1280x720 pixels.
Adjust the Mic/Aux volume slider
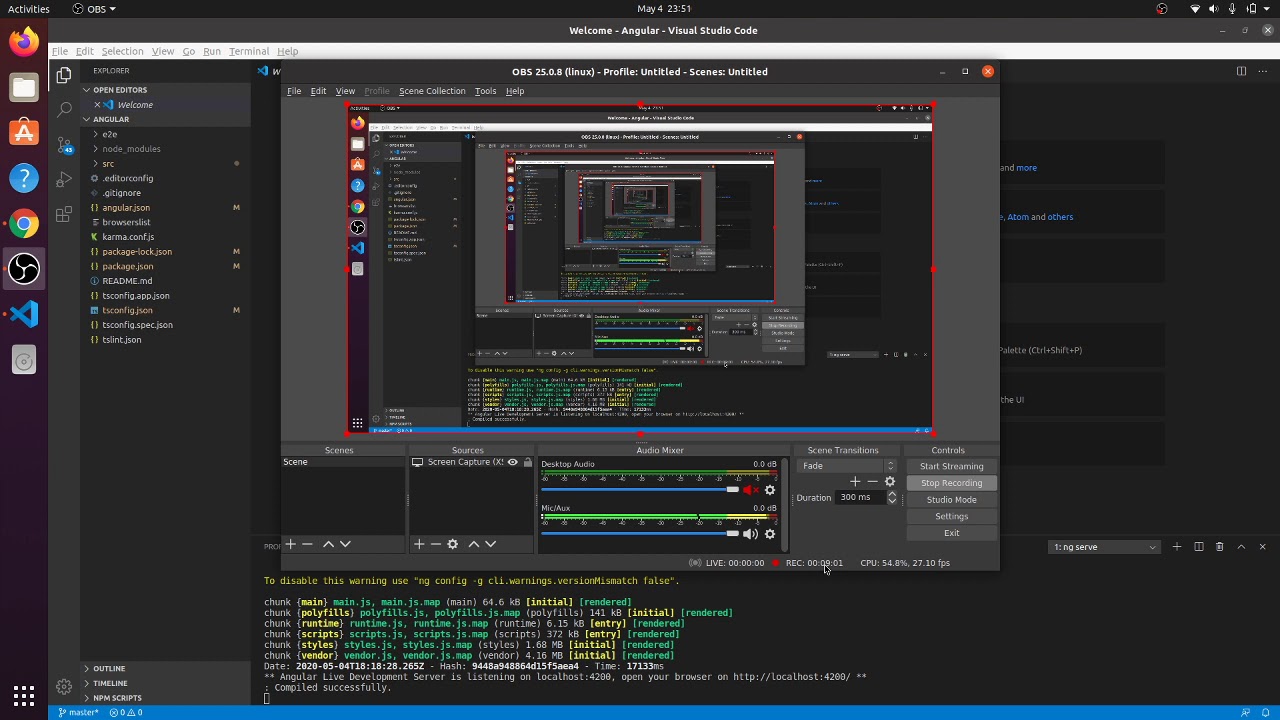640,534
